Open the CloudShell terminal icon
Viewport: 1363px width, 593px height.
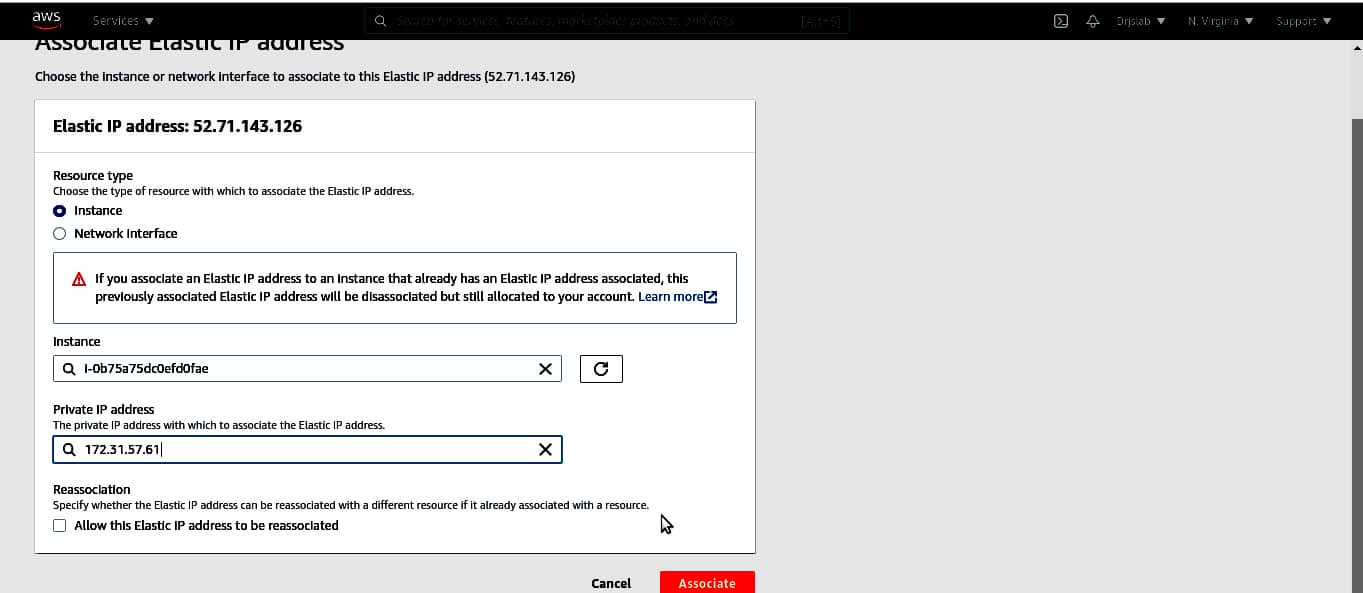1061,21
